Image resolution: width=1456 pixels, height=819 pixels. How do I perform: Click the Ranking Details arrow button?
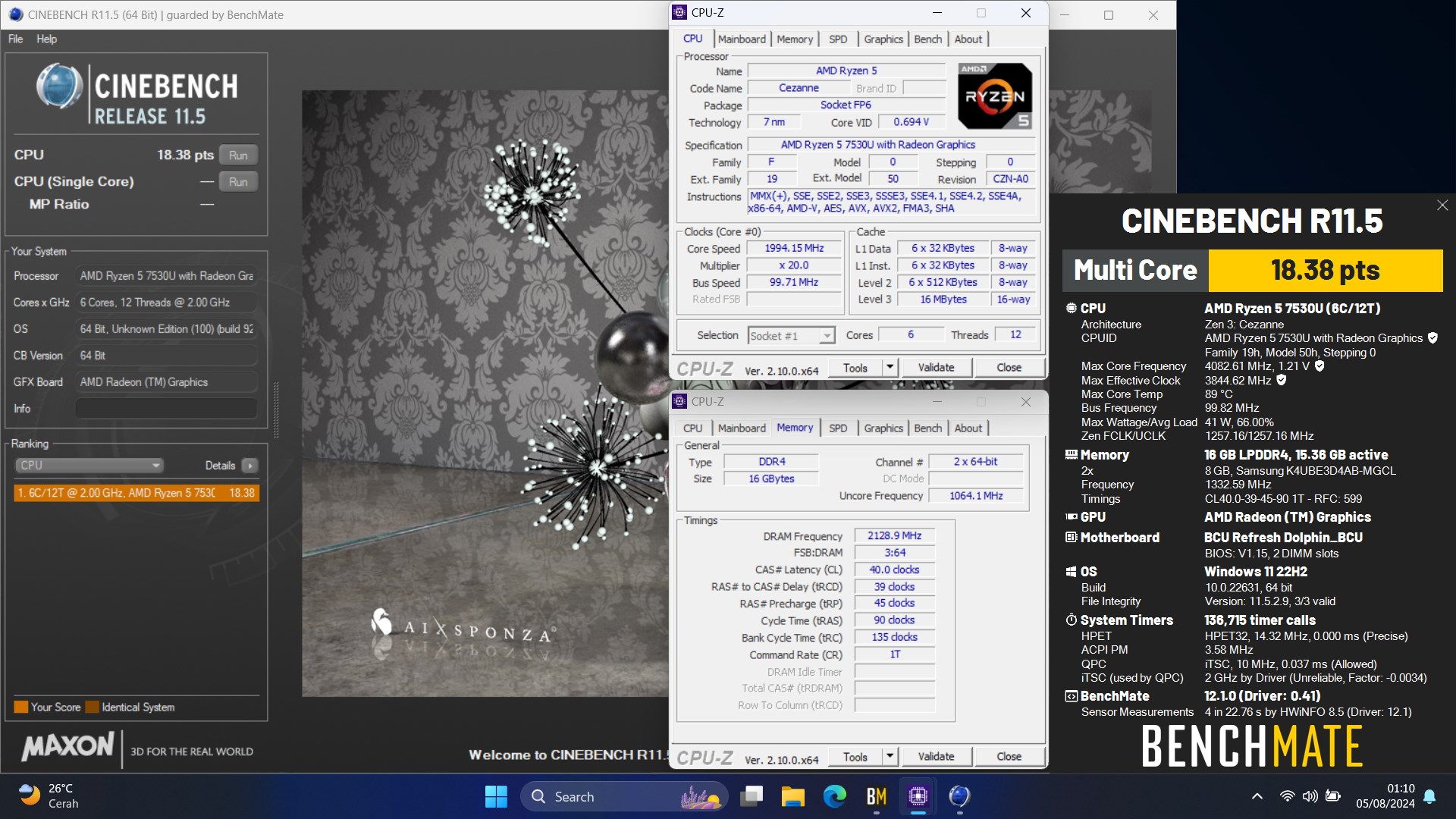[249, 466]
